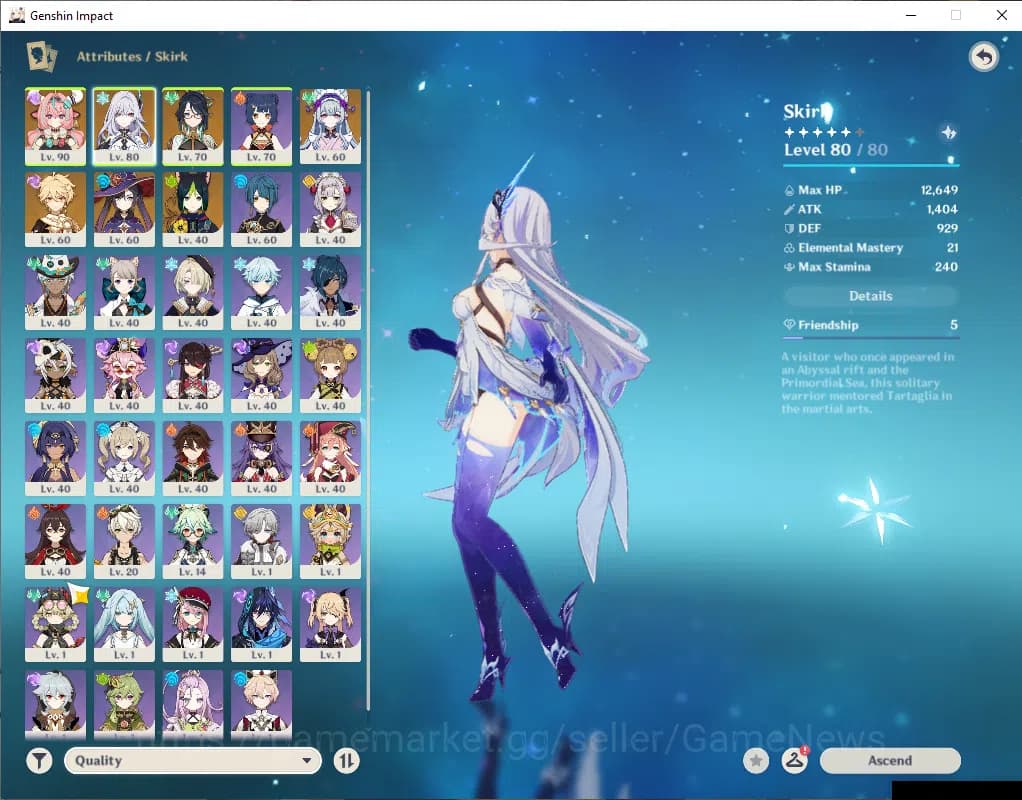Select Candace's Lv. 40 portrait
The height and width of the screenshot is (800, 1022).
(x=55, y=458)
